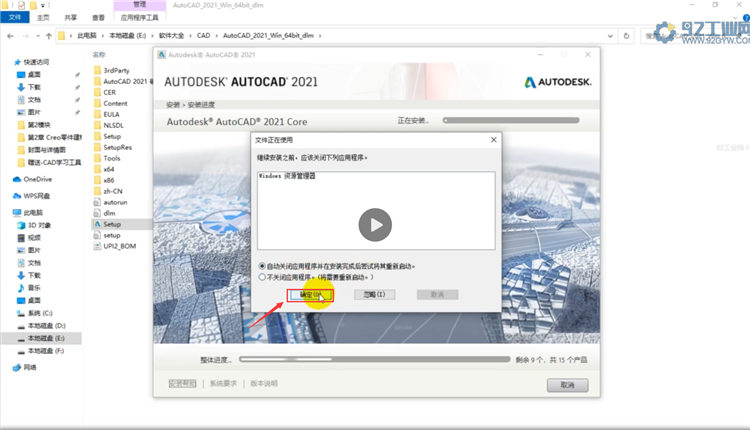
Task: Switch to the 共享 ribbon tab
Action: 71,17
